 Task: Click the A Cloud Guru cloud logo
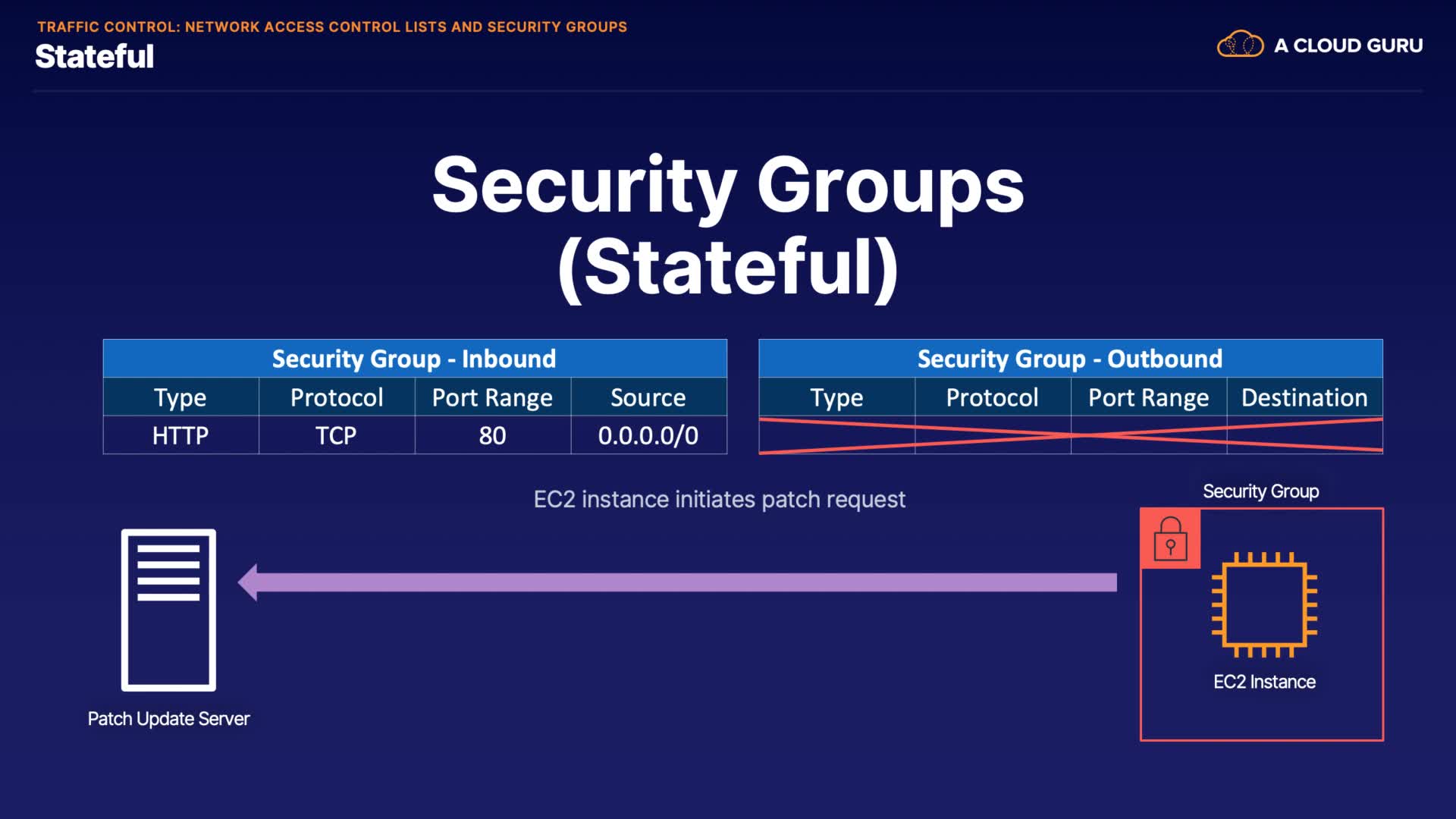click(x=1240, y=45)
